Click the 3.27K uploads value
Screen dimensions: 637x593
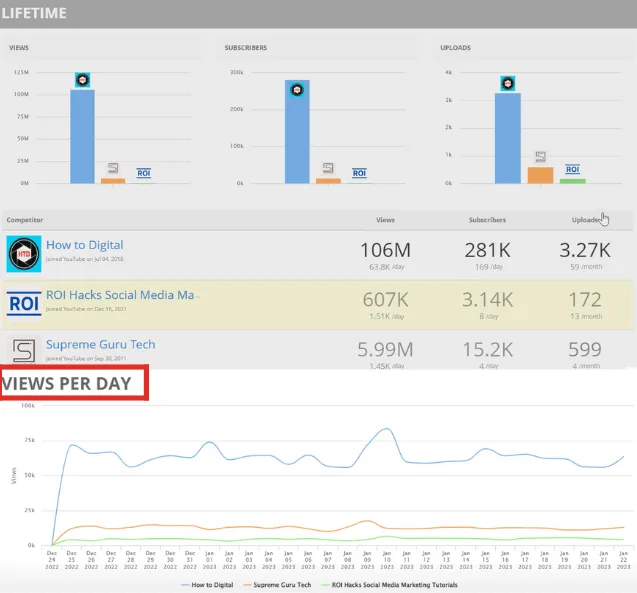tap(585, 250)
